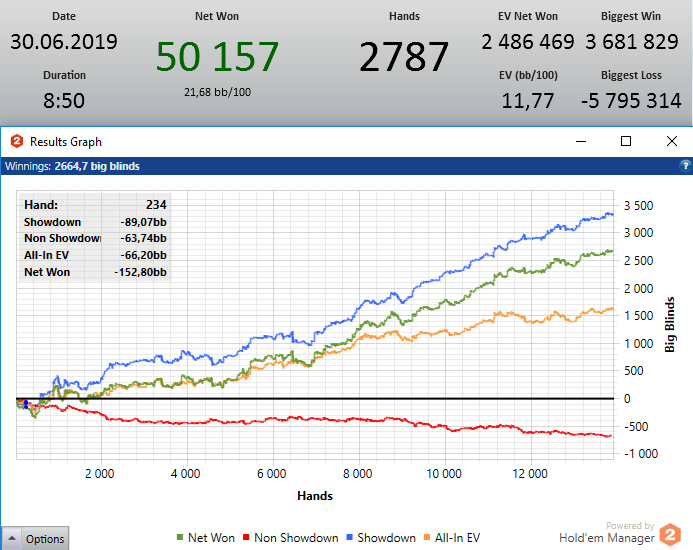The height and width of the screenshot is (550, 693).
Task: Click the Net Won -152,80bb tooltip value
Action: (x=141, y=272)
